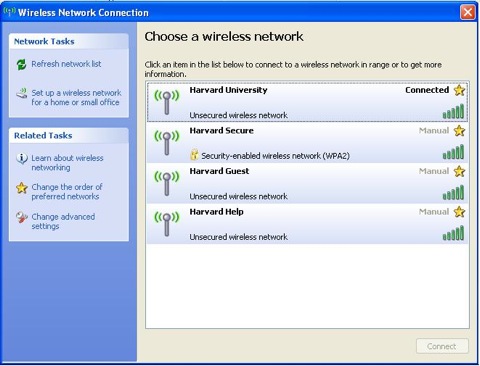Viewport: 480px width, 366px height.
Task: Click the antenna icon for Harvard Guest
Action: coord(167,184)
